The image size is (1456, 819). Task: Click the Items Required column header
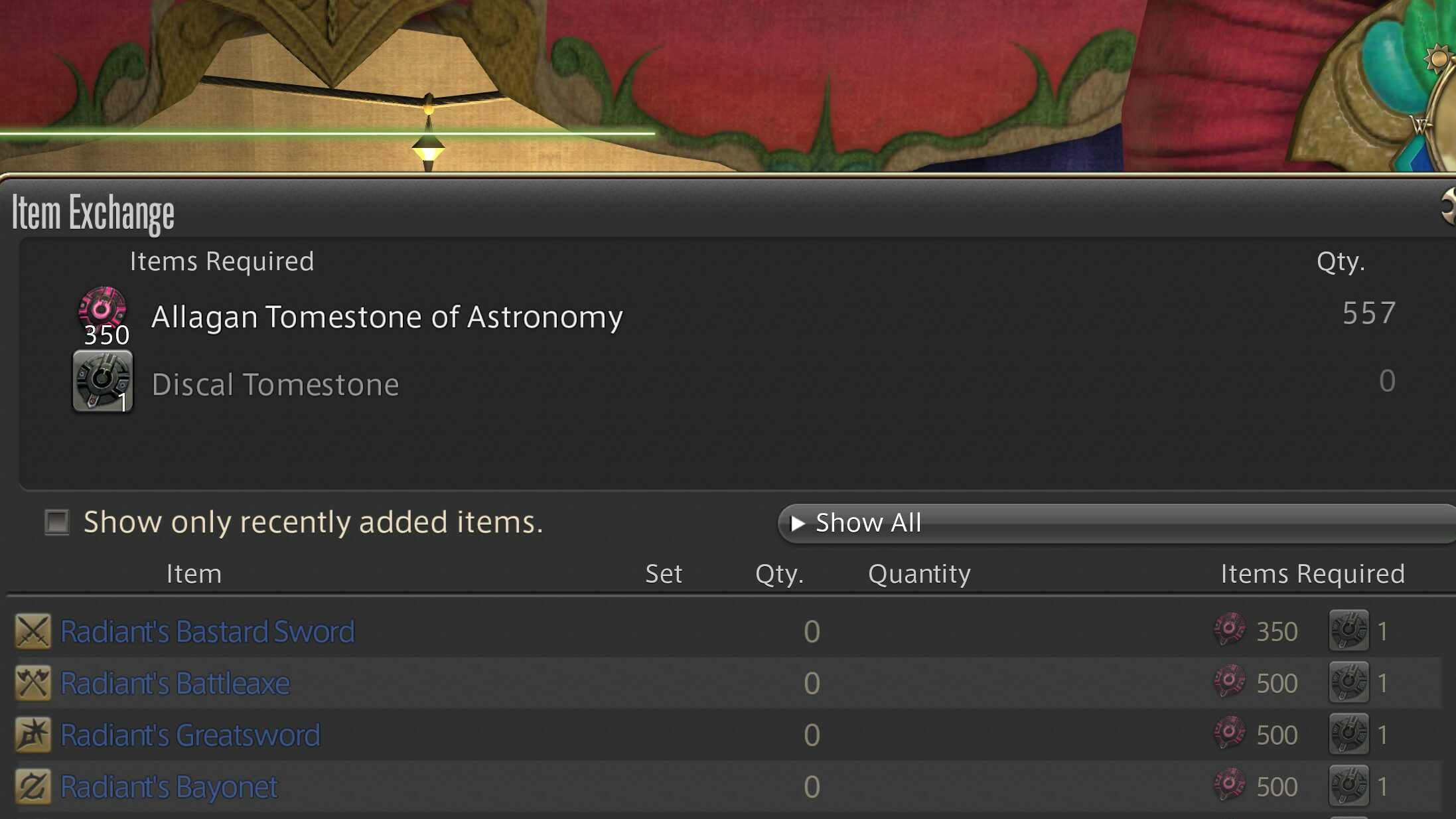pyautogui.click(x=1314, y=573)
